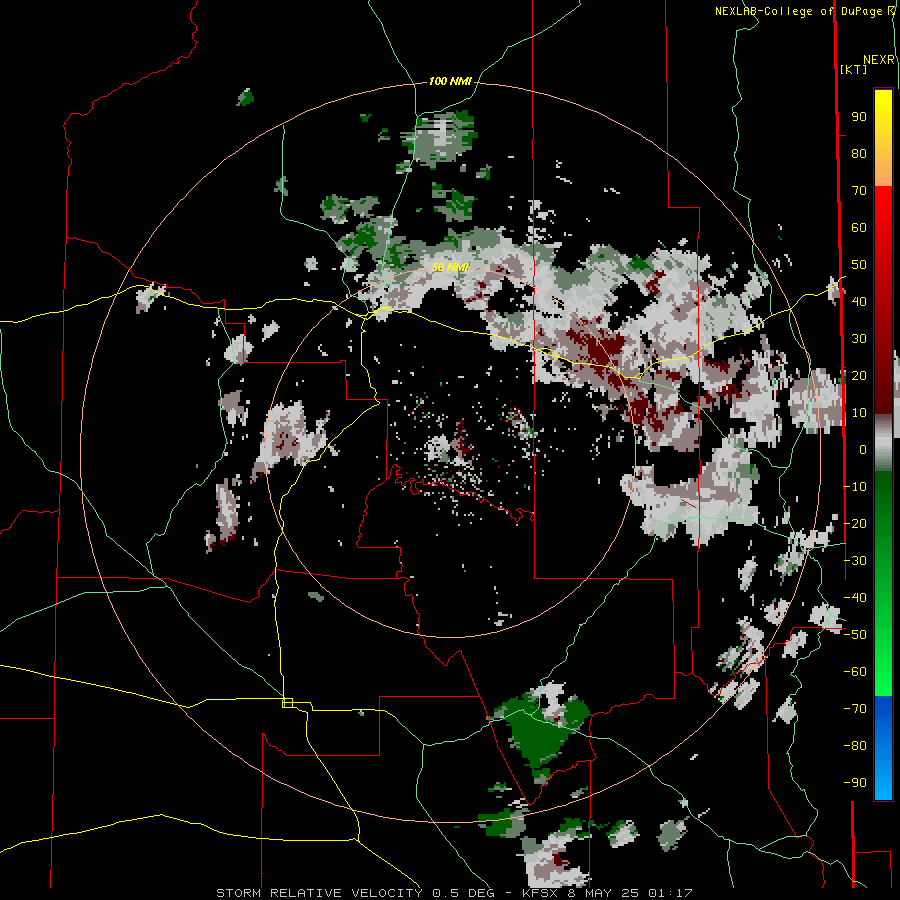Image resolution: width=900 pixels, height=900 pixels.
Task: Click the NEXR label above color scale
Action: pos(879,60)
